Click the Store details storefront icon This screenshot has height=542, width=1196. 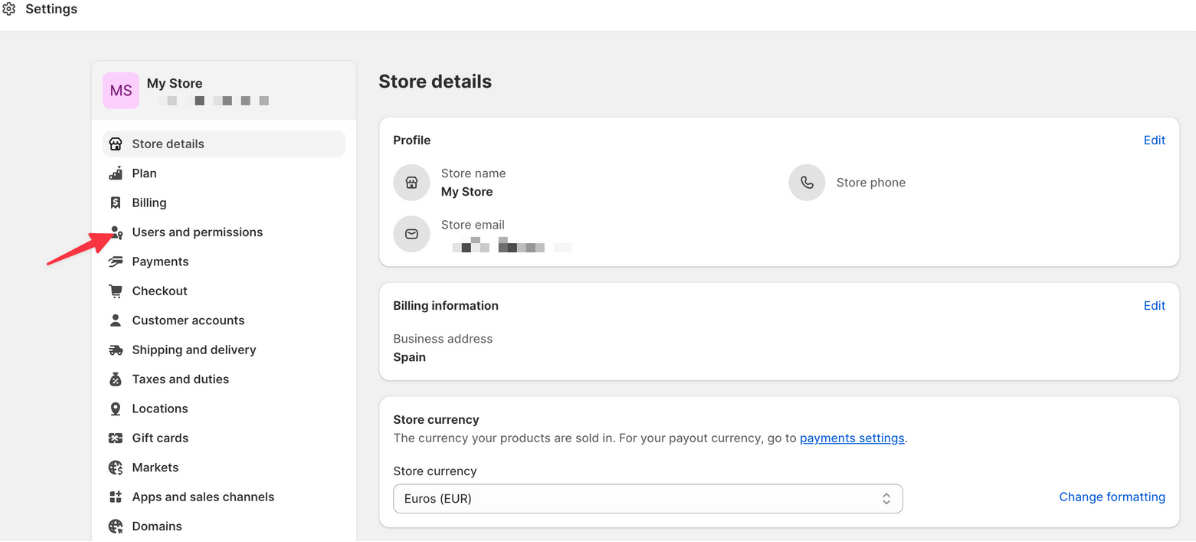115,144
